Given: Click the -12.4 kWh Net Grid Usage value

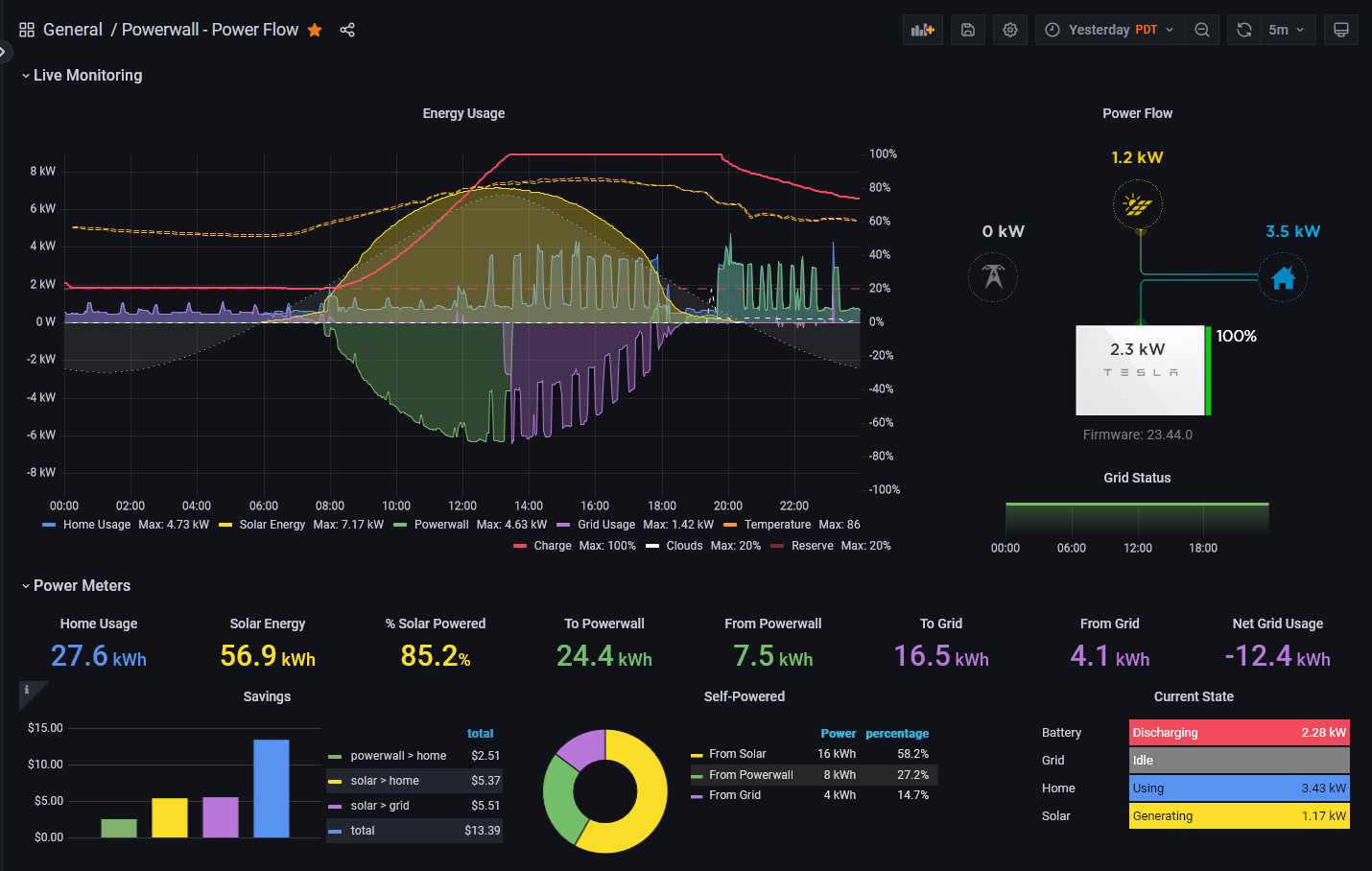Looking at the screenshot, I should (1277, 656).
